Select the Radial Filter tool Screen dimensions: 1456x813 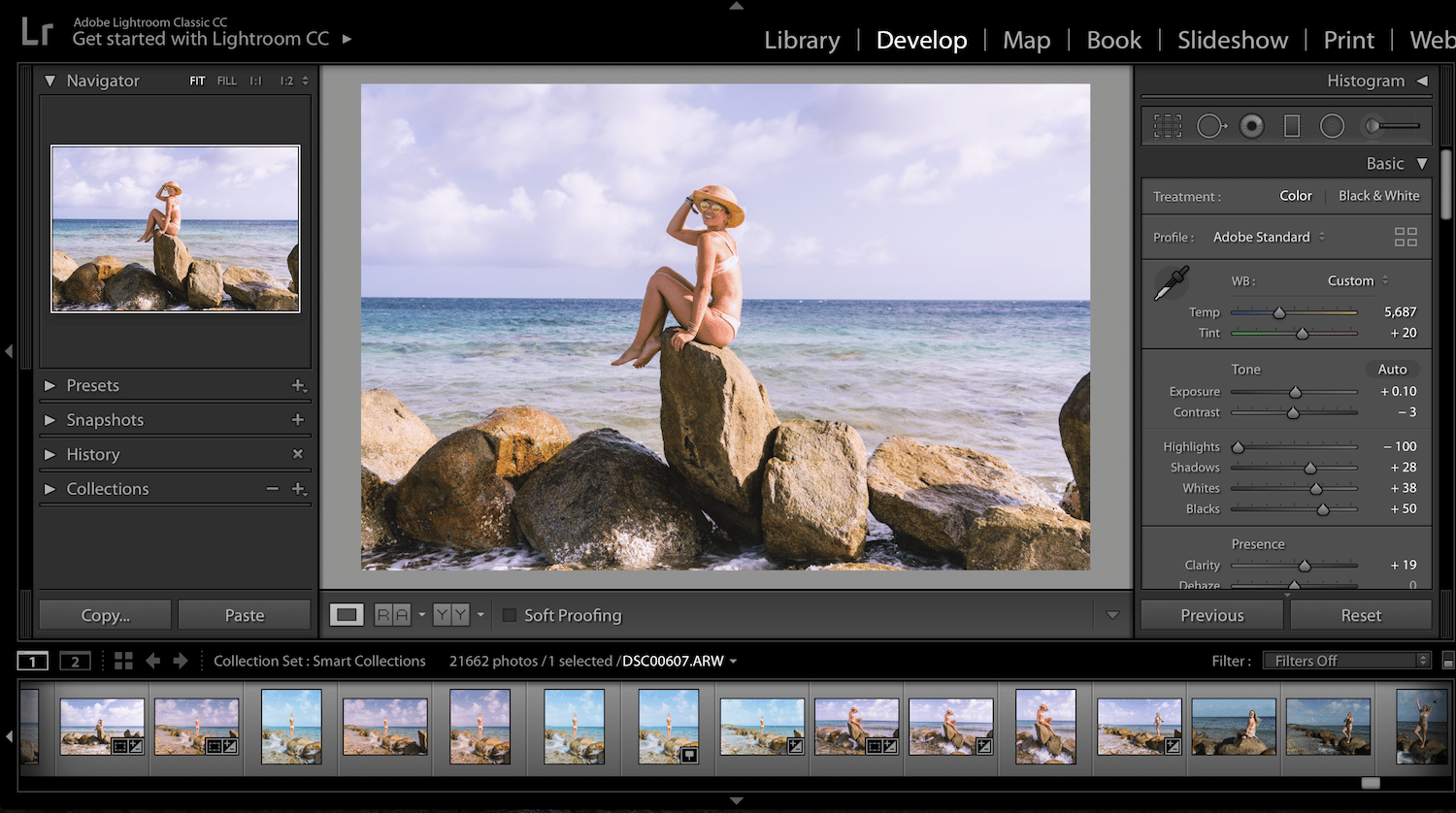pyautogui.click(x=1331, y=125)
